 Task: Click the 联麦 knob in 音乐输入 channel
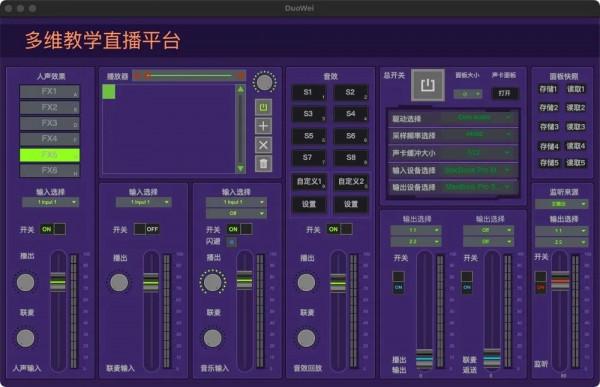[213, 338]
